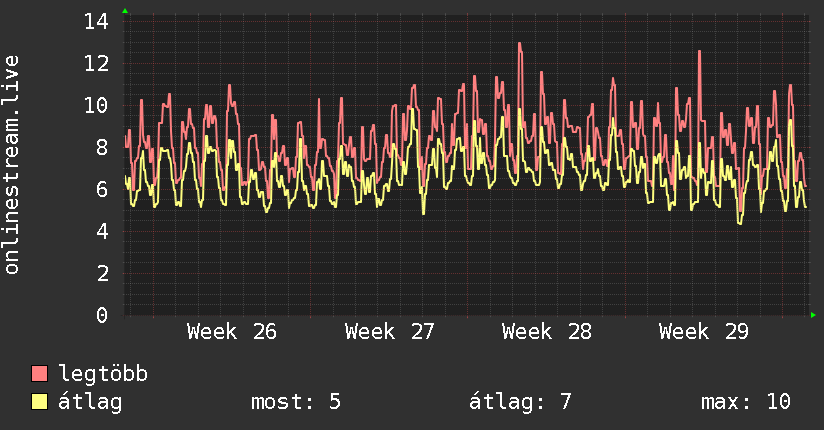The image size is (824, 430).
Task: Select the Week 27 axis label
Action: (x=389, y=332)
